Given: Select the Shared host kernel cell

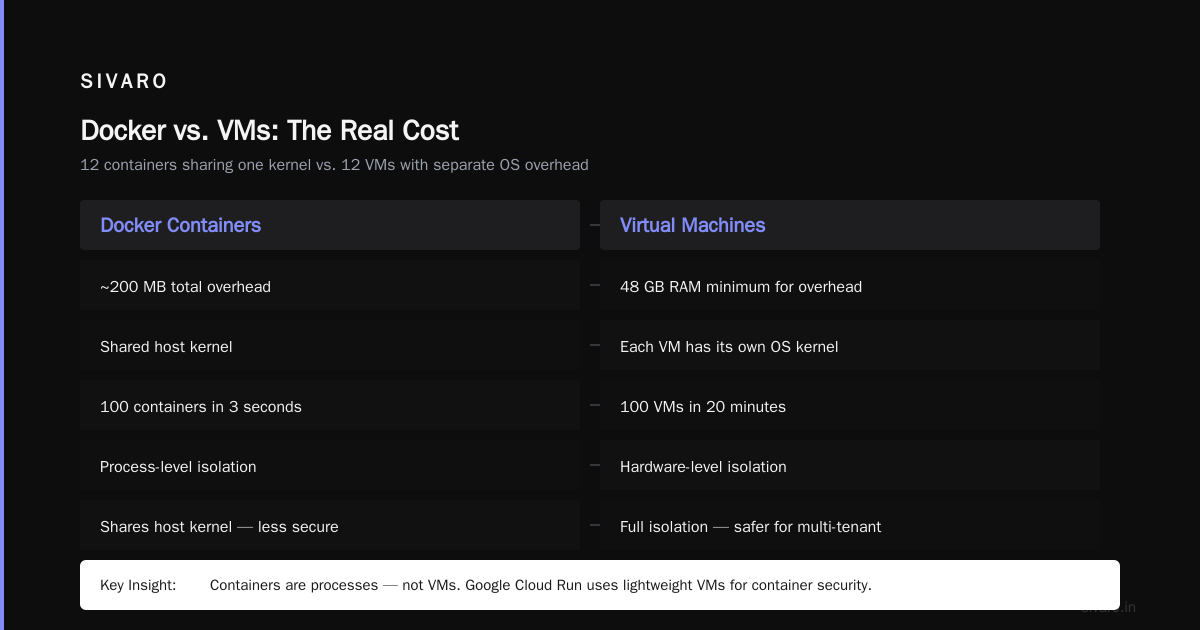Looking at the screenshot, I should [x=330, y=346].
